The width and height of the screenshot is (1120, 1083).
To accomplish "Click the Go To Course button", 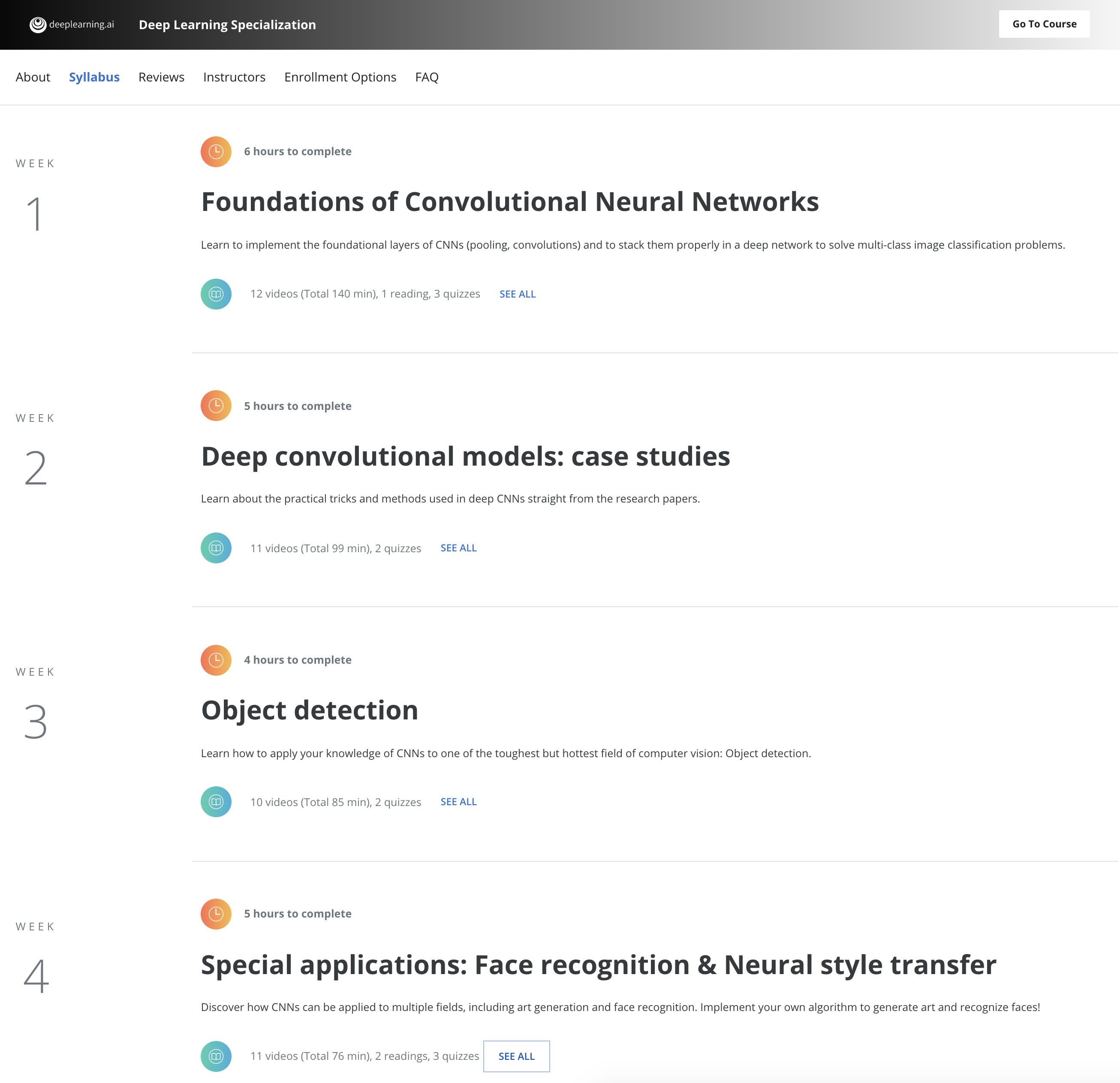I will [x=1045, y=24].
